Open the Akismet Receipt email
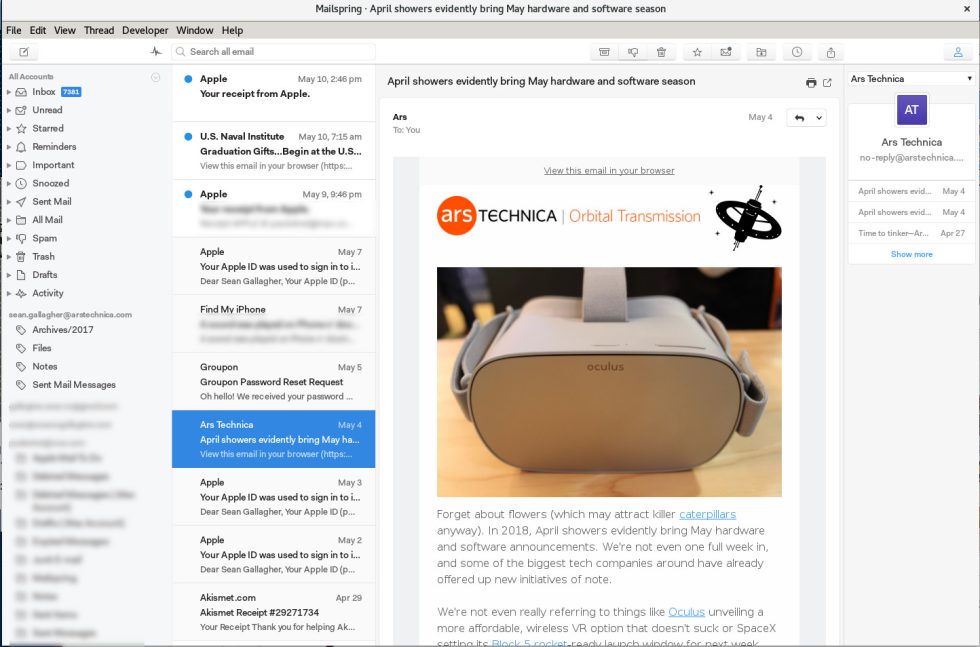The height and width of the screenshot is (647, 980). click(x=274, y=612)
